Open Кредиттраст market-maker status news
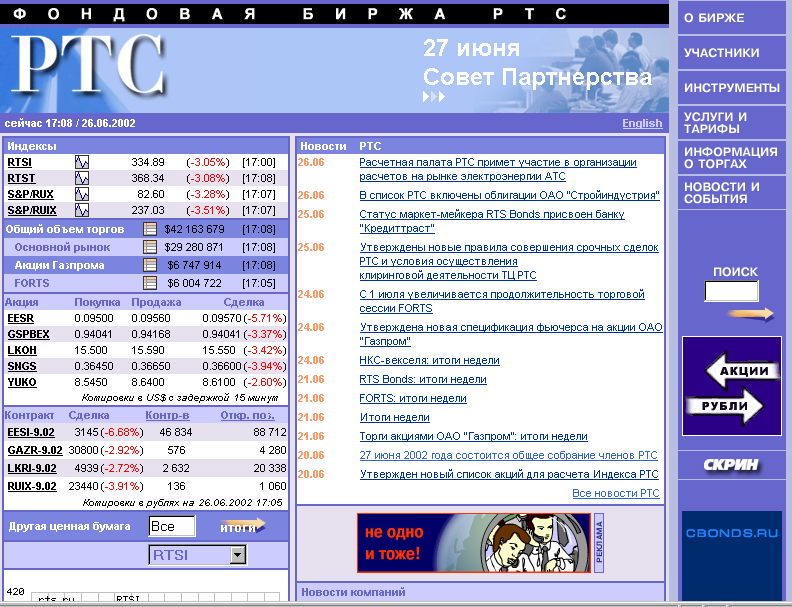This screenshot has height=607, width=792. coord(492,221)
